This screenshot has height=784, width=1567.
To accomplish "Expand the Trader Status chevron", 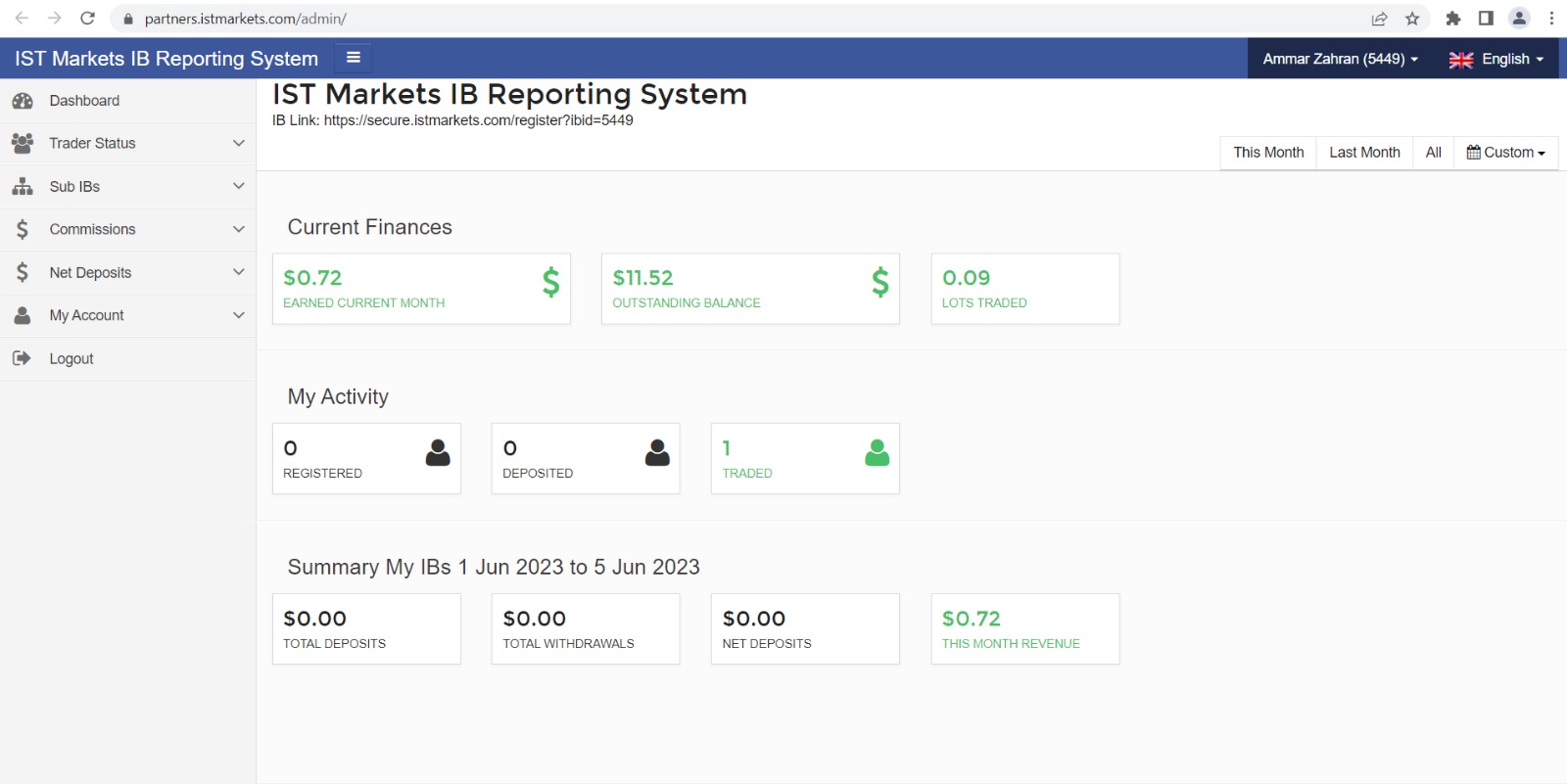I will click(238, 143).
